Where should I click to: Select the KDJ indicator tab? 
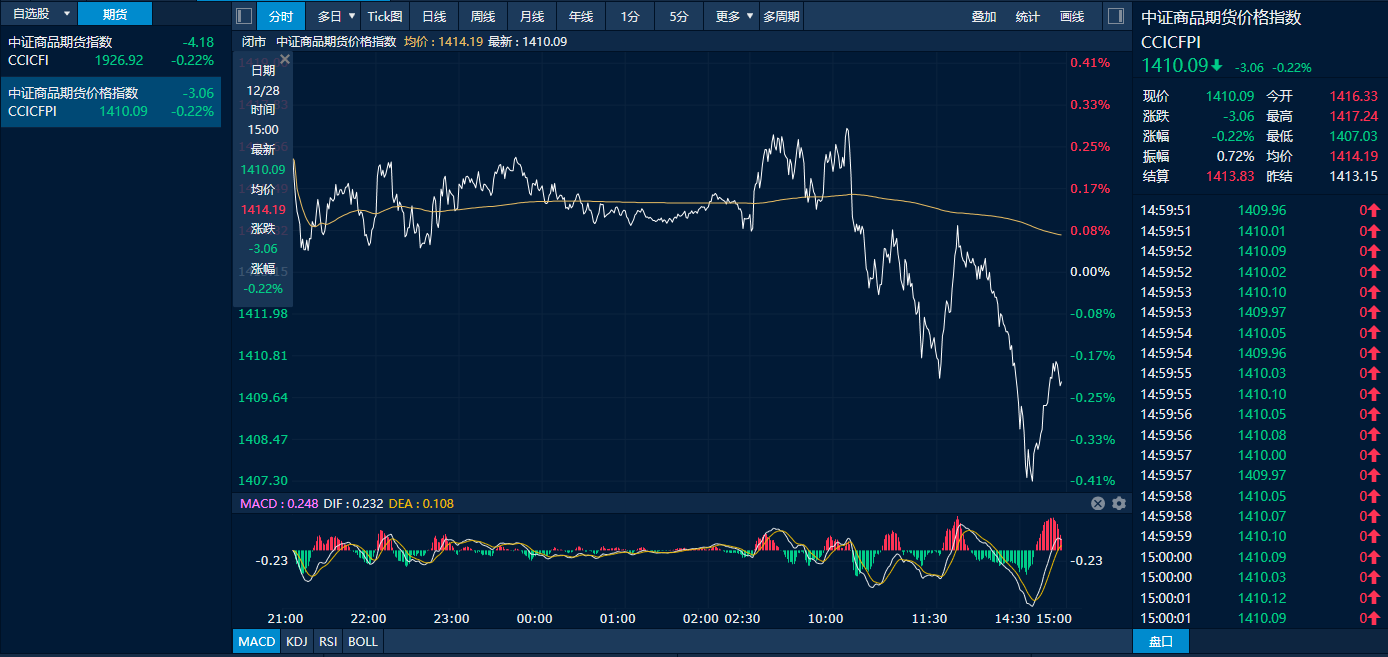296,641
